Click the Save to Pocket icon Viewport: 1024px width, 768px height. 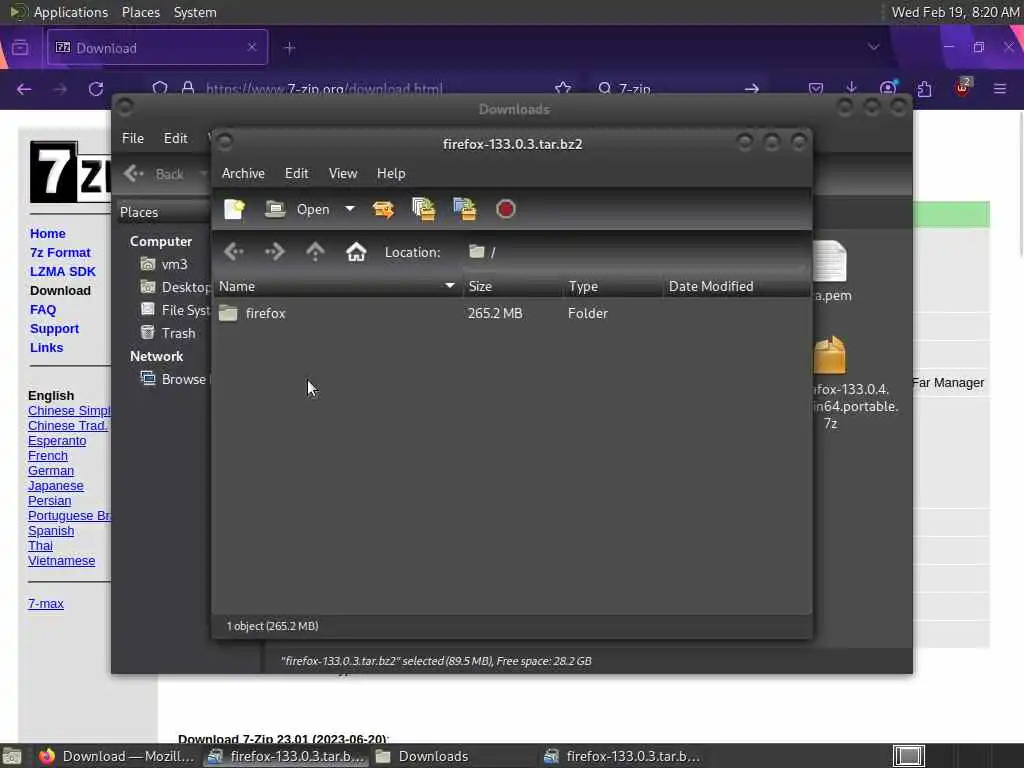pos(815,88)
